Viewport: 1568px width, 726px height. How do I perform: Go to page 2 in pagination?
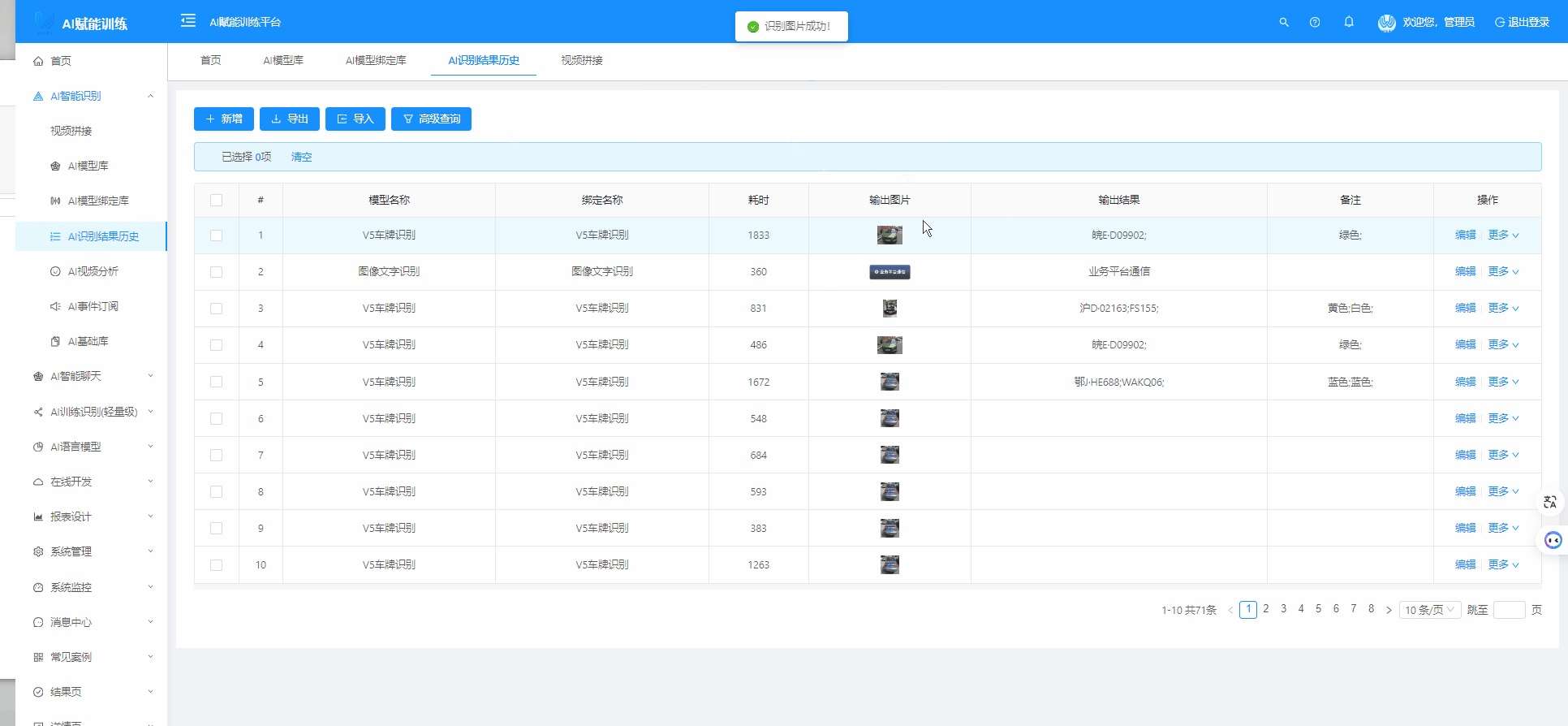coord(1266,609)
